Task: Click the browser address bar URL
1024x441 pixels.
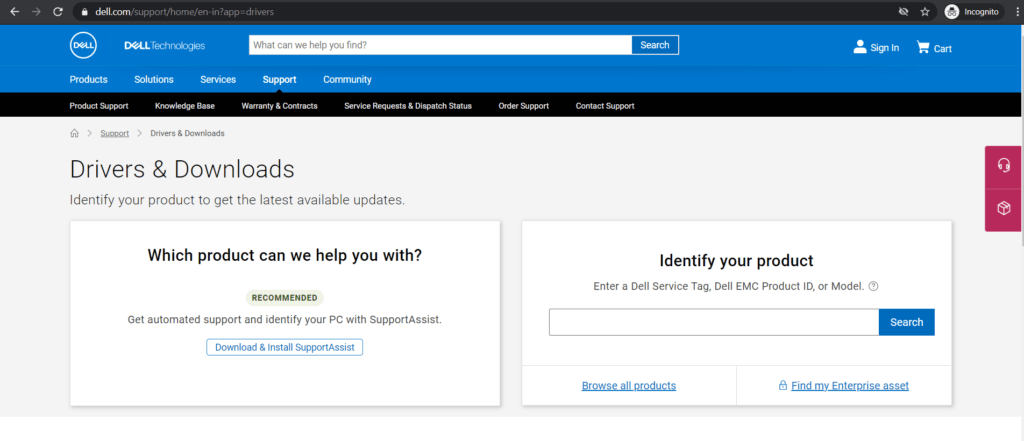Action: (x=185, y=12)
